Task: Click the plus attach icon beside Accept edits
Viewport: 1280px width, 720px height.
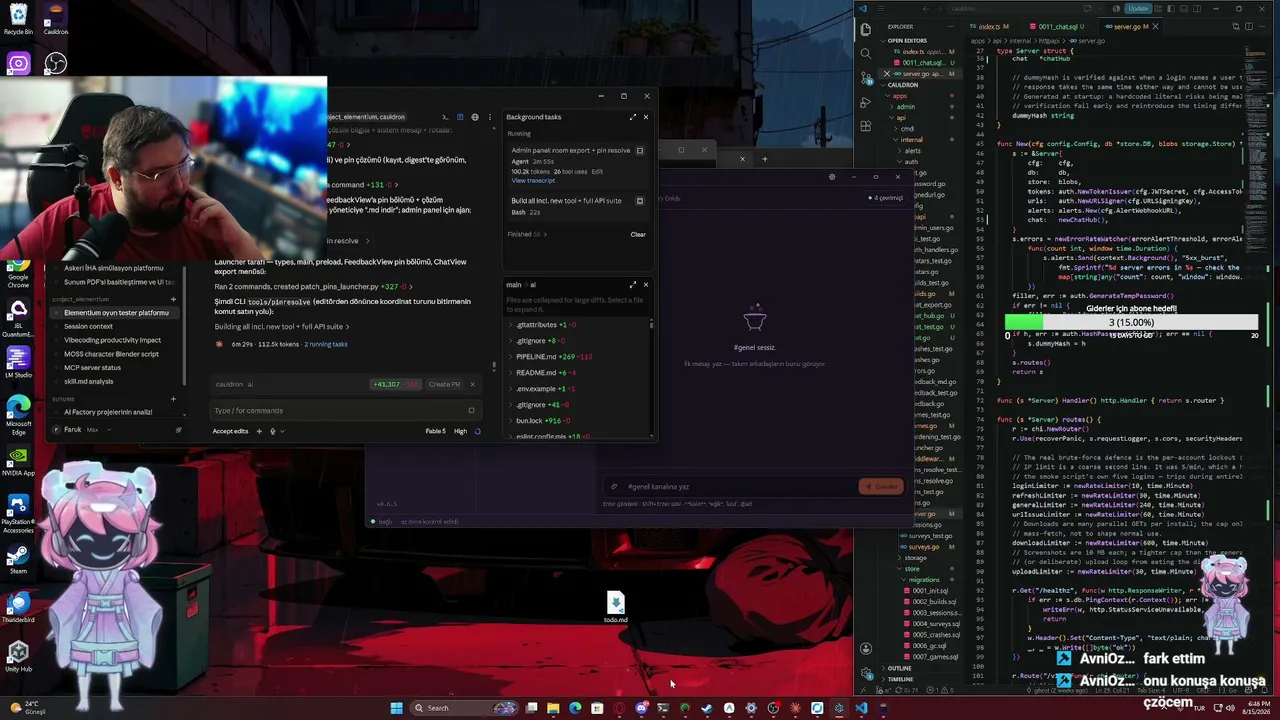Action: pos(259,431)
